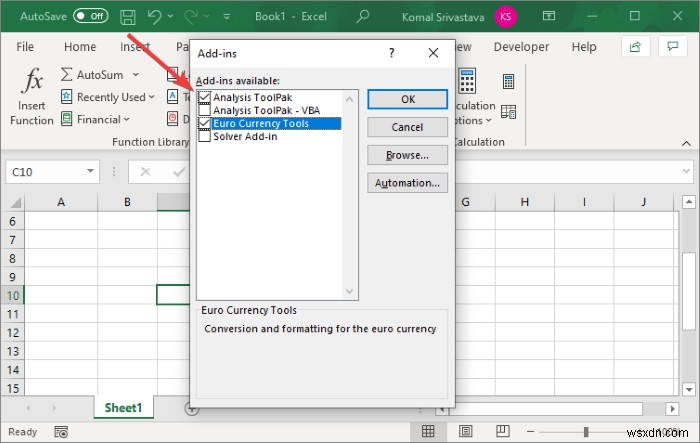Click the Save icon in title bar
The height and width of the screenshot is (443, 700).
coord(128,17)
